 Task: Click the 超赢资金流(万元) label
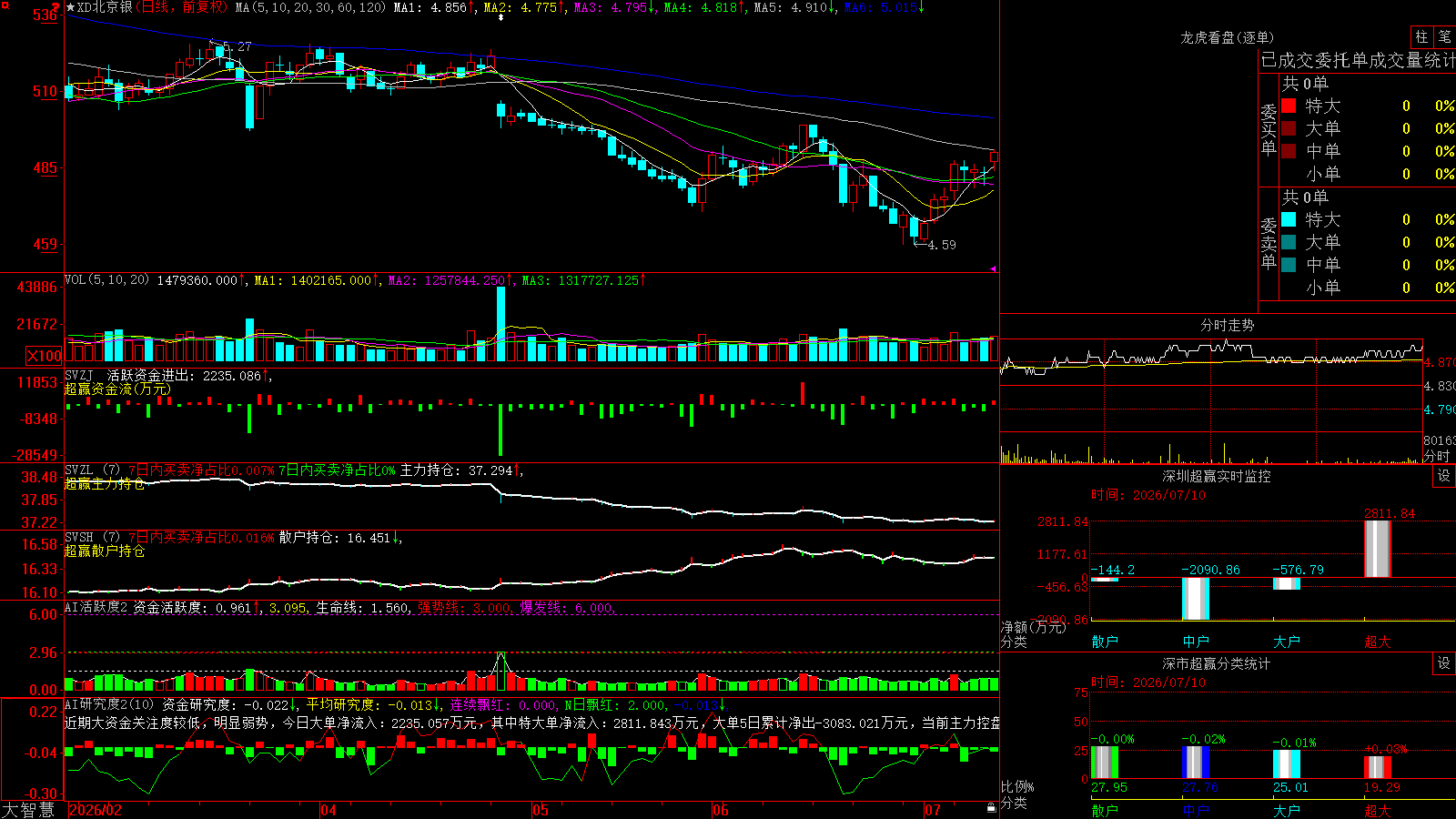pos(117,389)
